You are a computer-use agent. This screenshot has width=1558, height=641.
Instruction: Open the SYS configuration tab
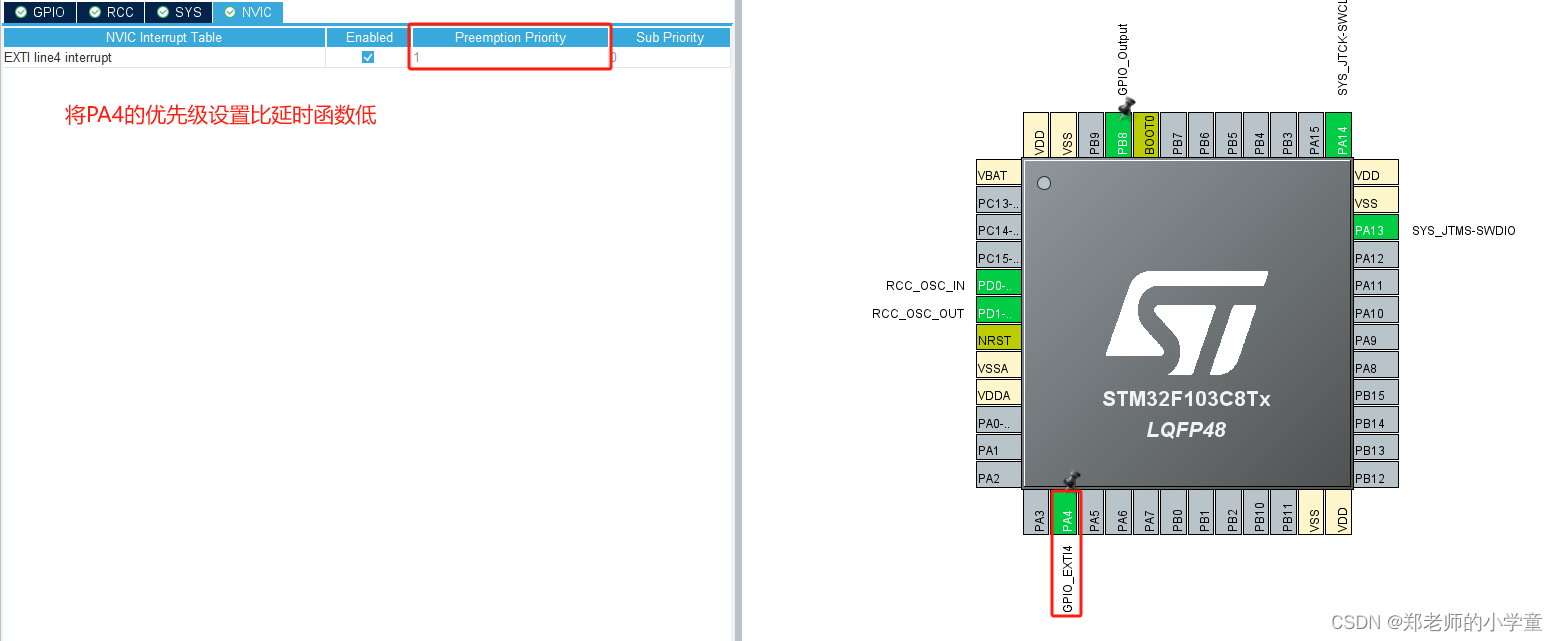pos(179,12)
